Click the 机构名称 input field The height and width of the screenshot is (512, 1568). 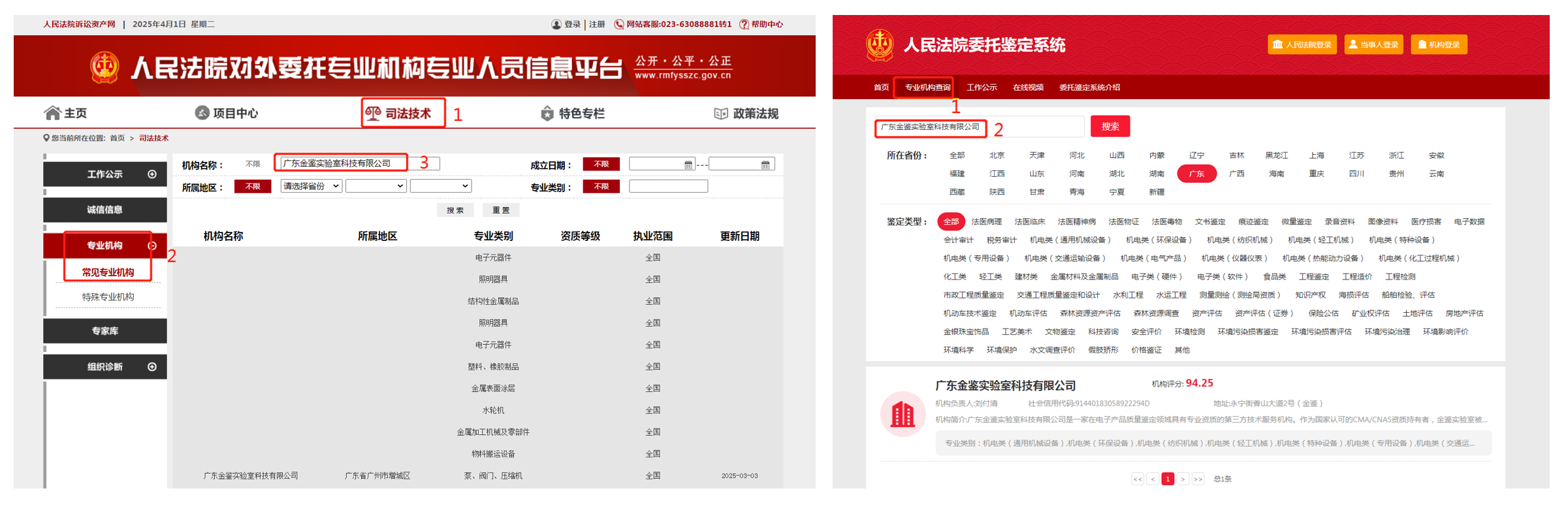360,163
